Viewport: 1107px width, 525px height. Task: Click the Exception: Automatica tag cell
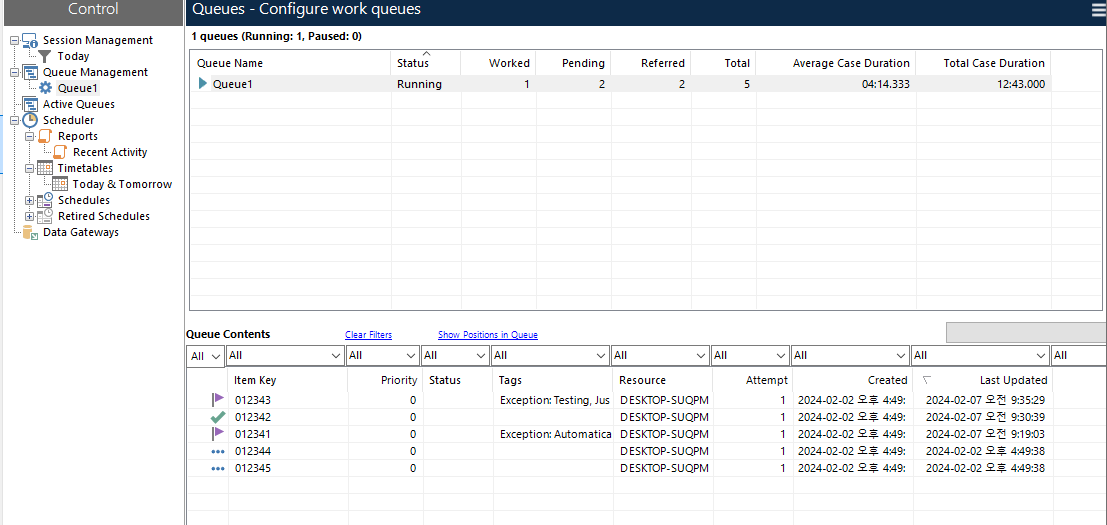click(x=554, y=434)
